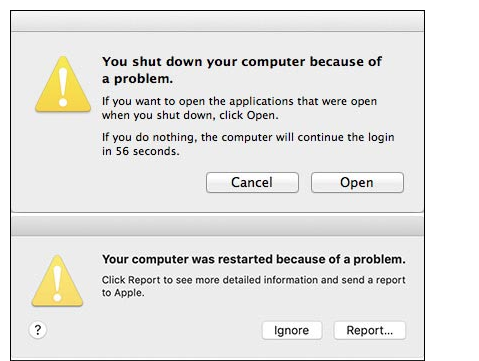Image resolution: width=479 pixels, height=361 pixels.
Task: Click the upper dialog's yellow warning icon
Action: [63, 84]
